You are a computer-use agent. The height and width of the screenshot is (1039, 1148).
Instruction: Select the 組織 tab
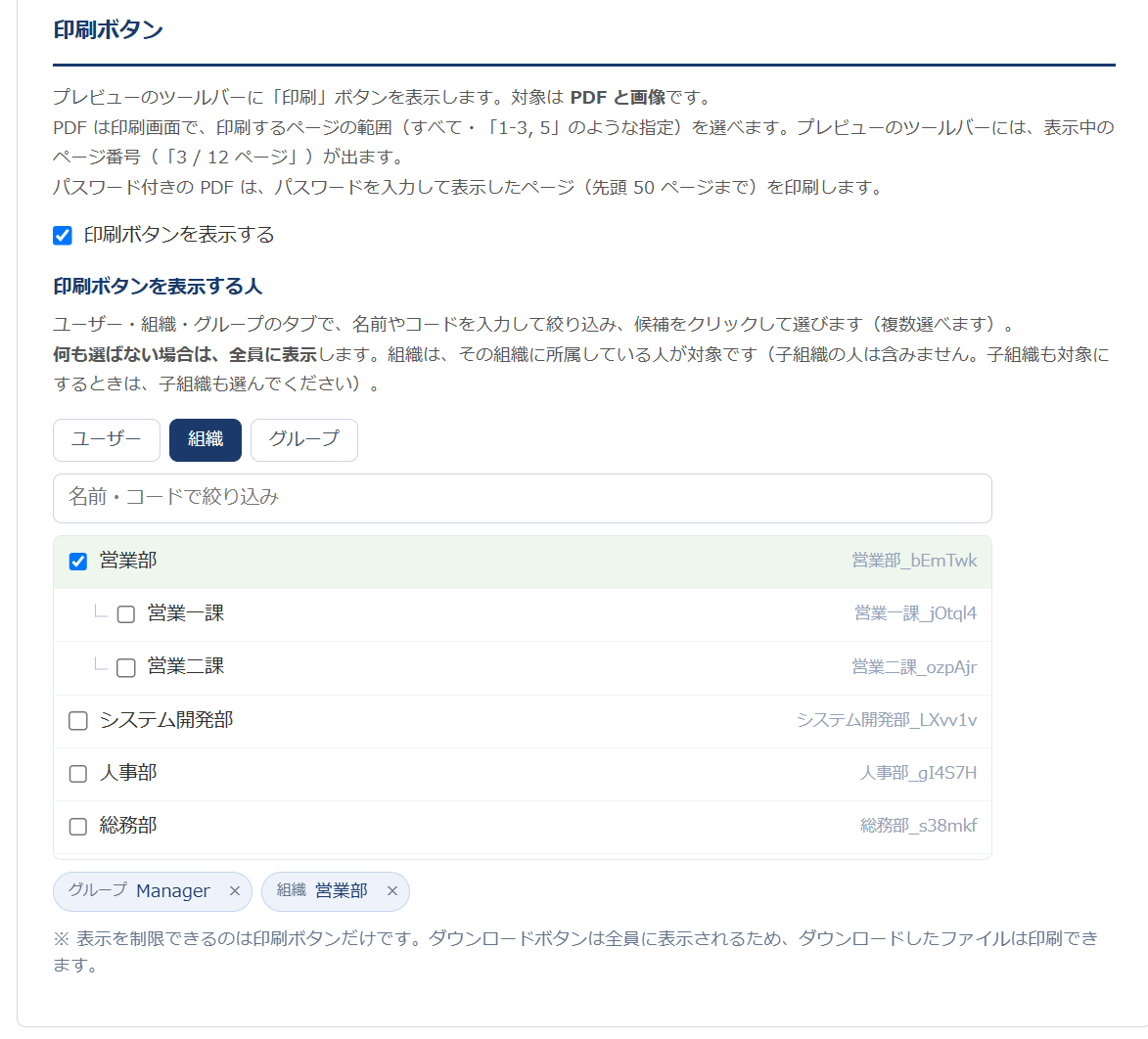click(205, 439)
